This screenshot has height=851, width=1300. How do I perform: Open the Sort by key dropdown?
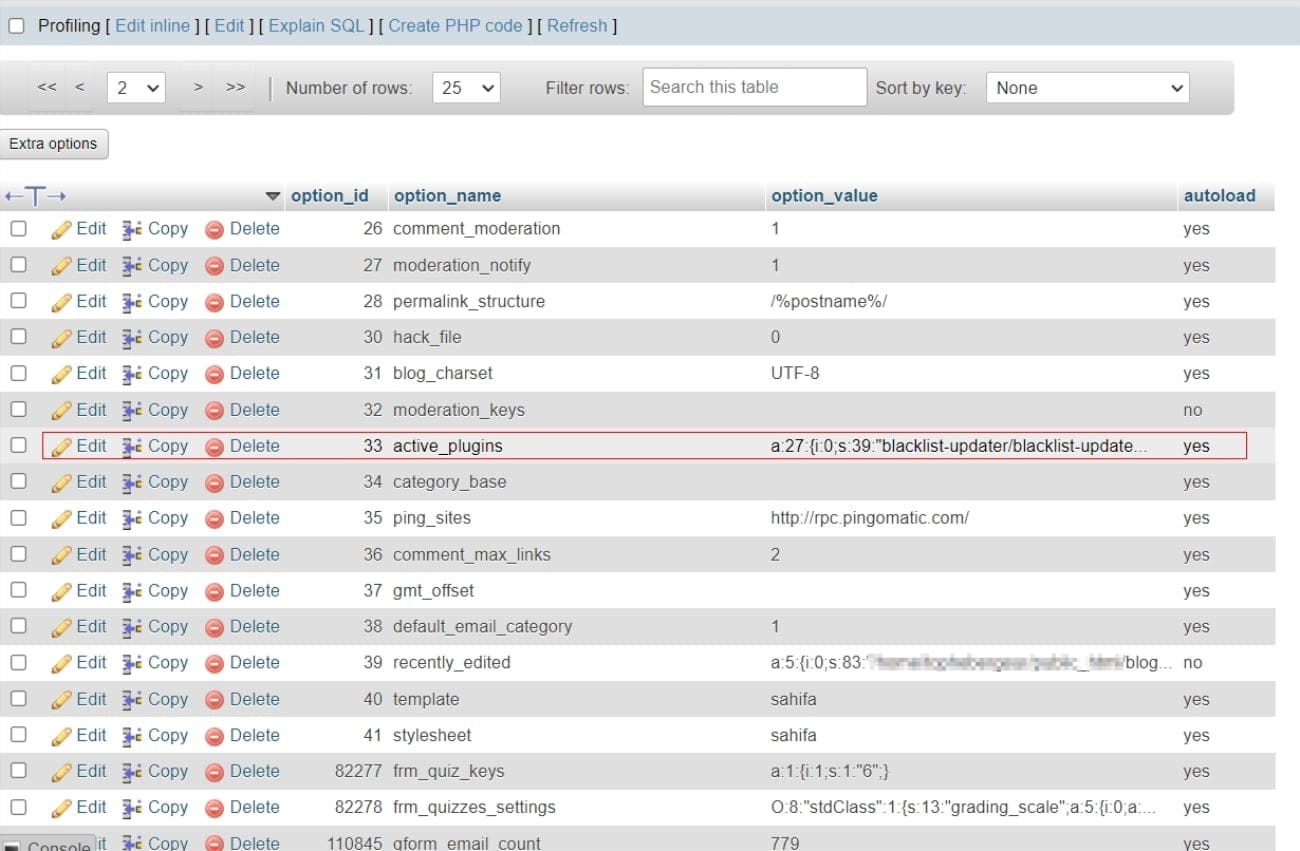coord(1087,88)
